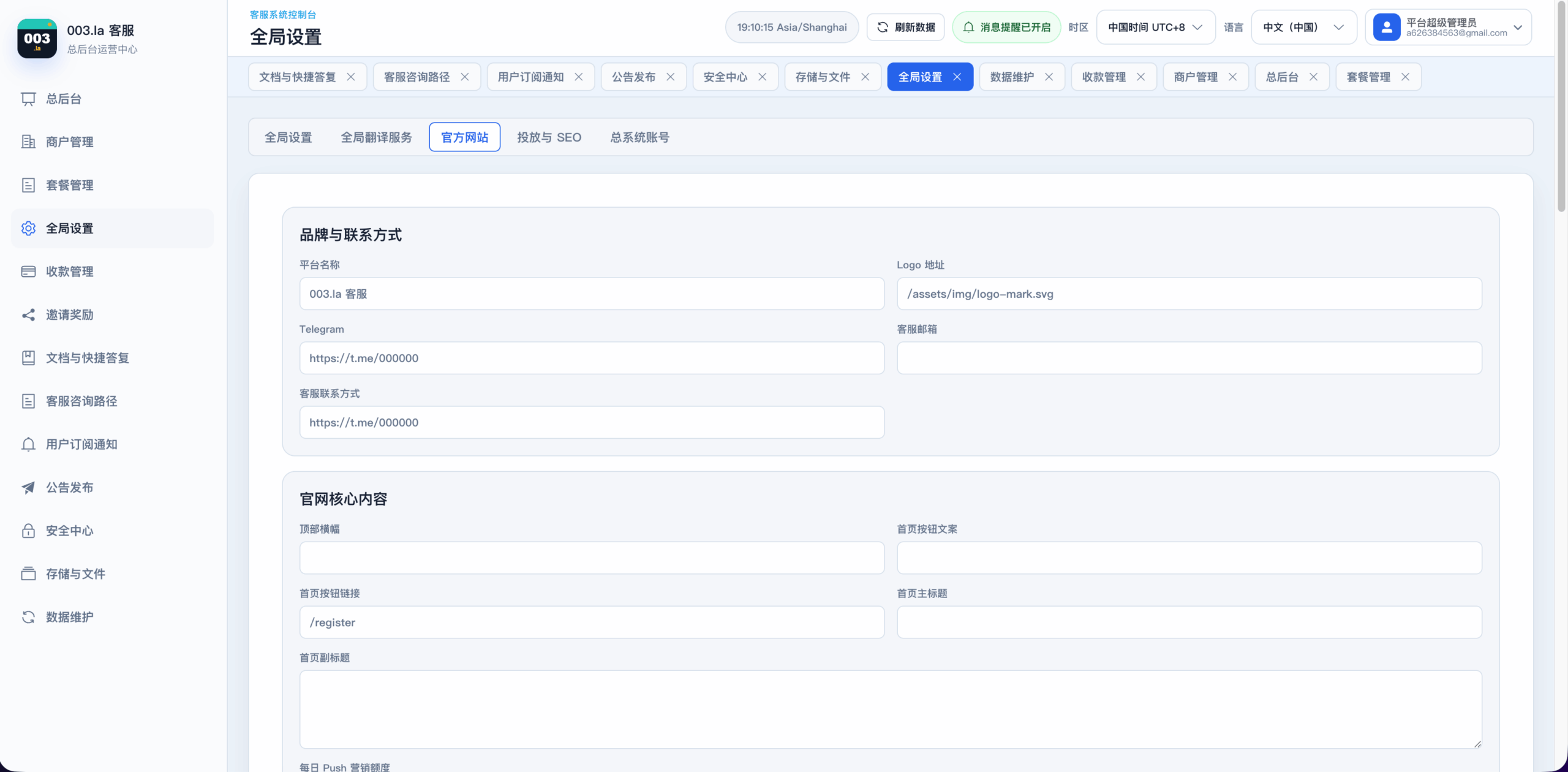Click the 总后台 sidebar monitor icon
The height and width of the screenshot is (772, 1568).
click(28, 99)
